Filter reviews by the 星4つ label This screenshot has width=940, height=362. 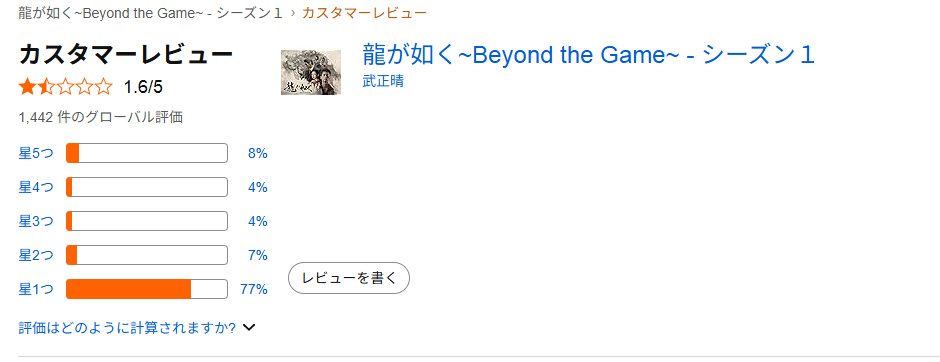coord(35,188)
